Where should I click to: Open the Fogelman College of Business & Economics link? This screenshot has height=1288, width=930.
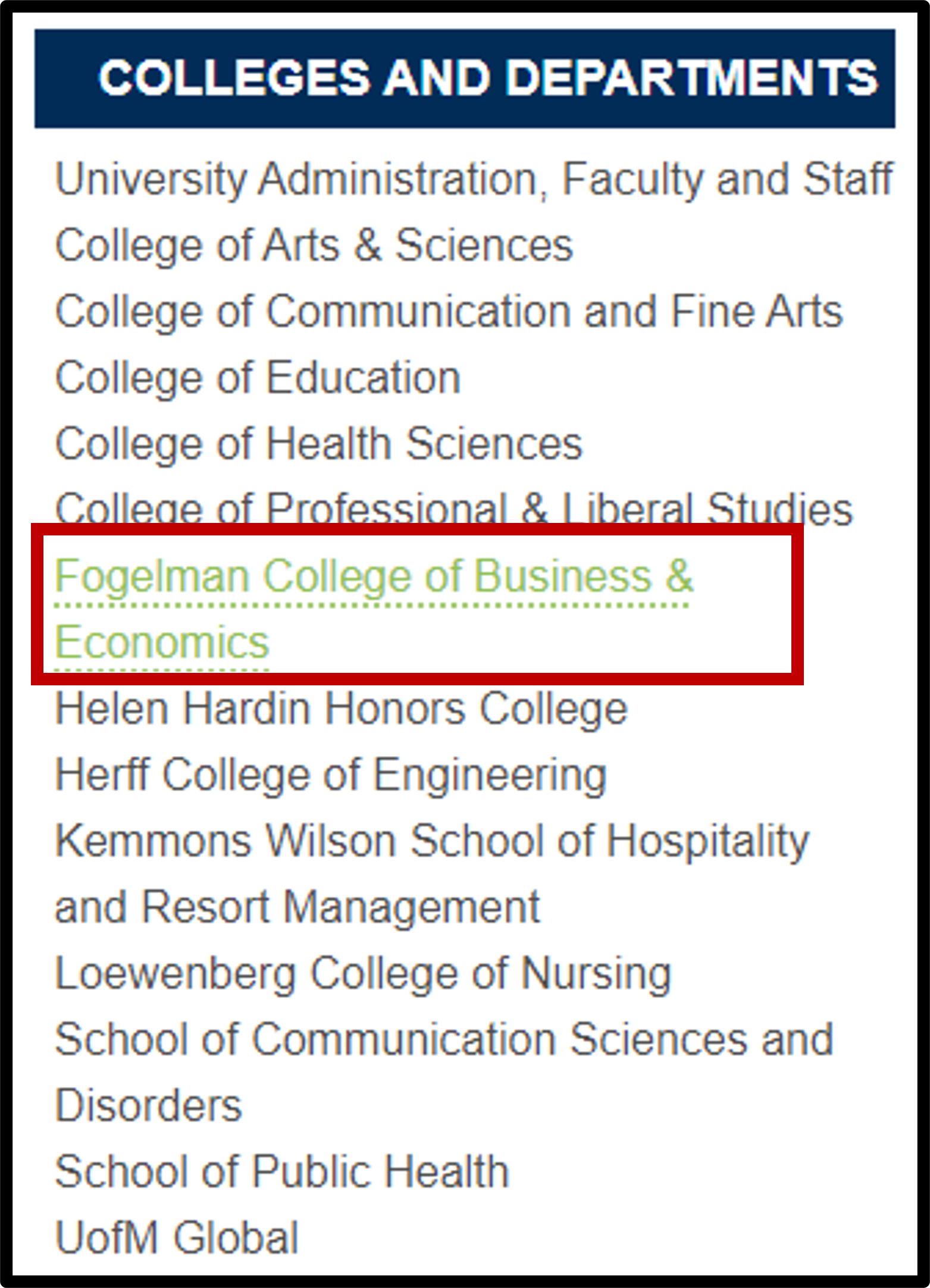point(375,607)
